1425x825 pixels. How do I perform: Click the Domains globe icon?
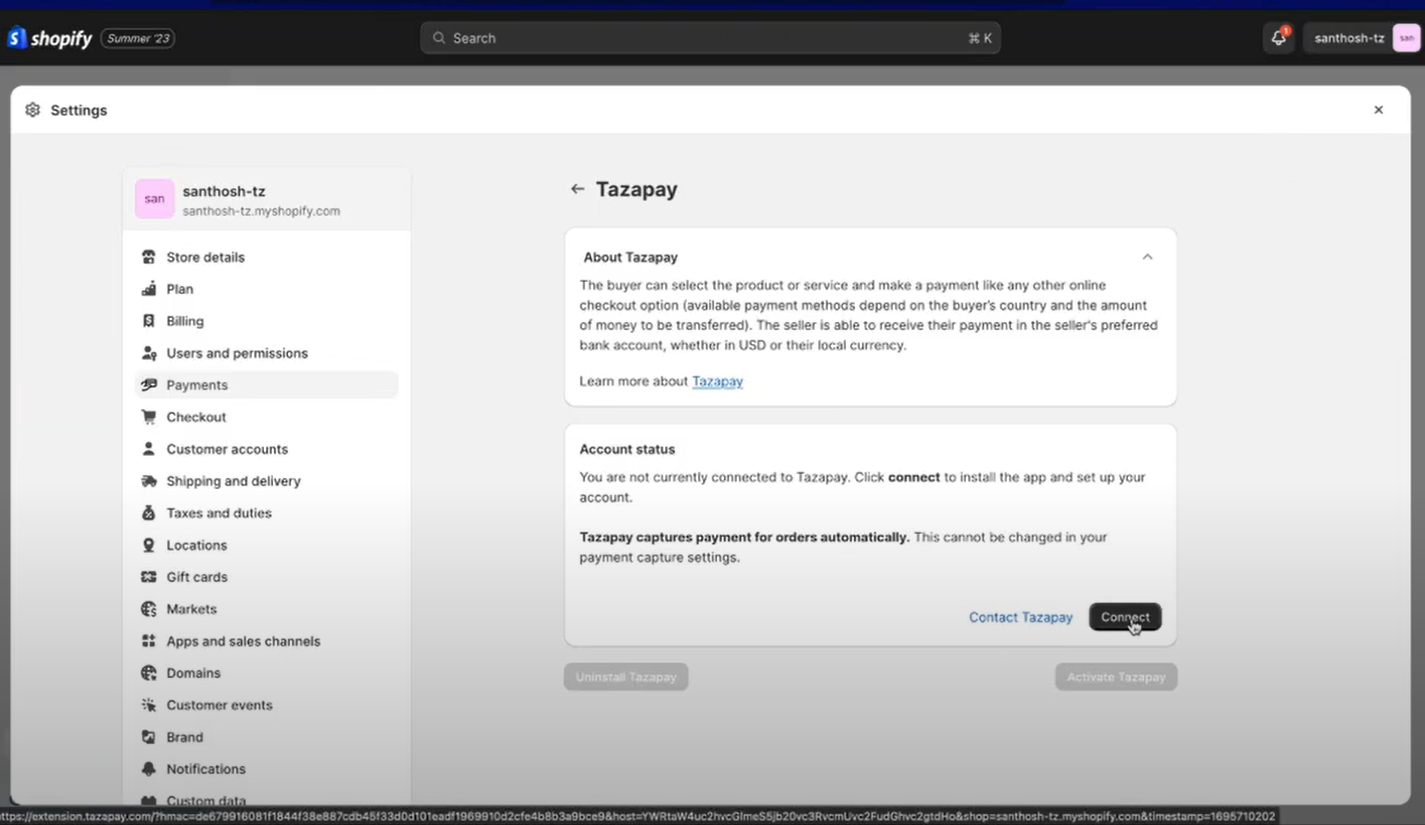(149, 673)
